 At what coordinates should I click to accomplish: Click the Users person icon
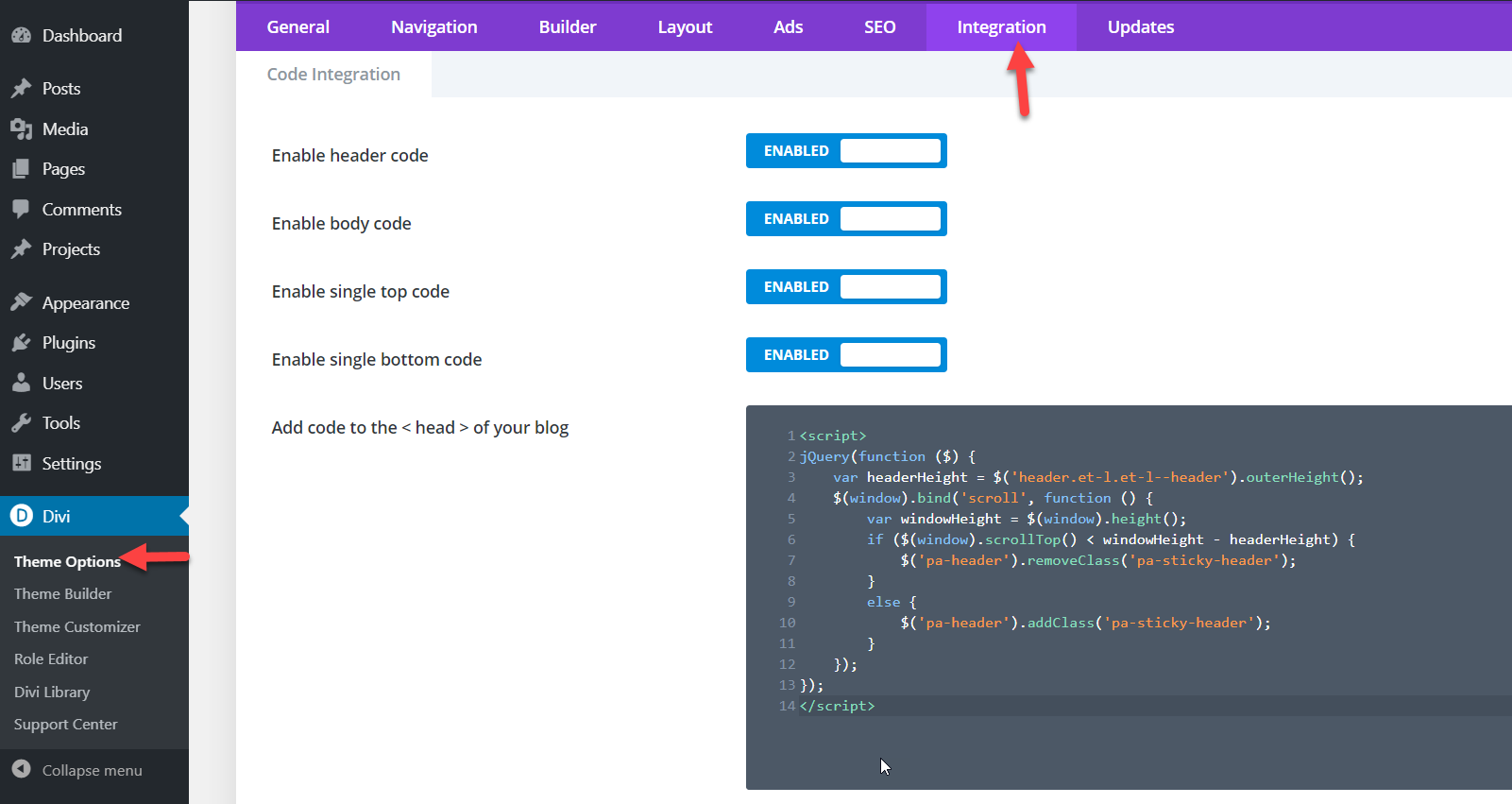[x=21, y=384]
